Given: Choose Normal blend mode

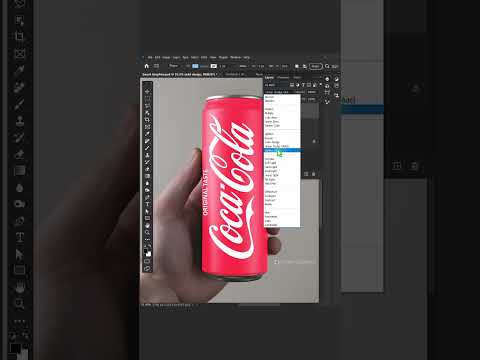Looking at the screenshot, I should 282,97.
